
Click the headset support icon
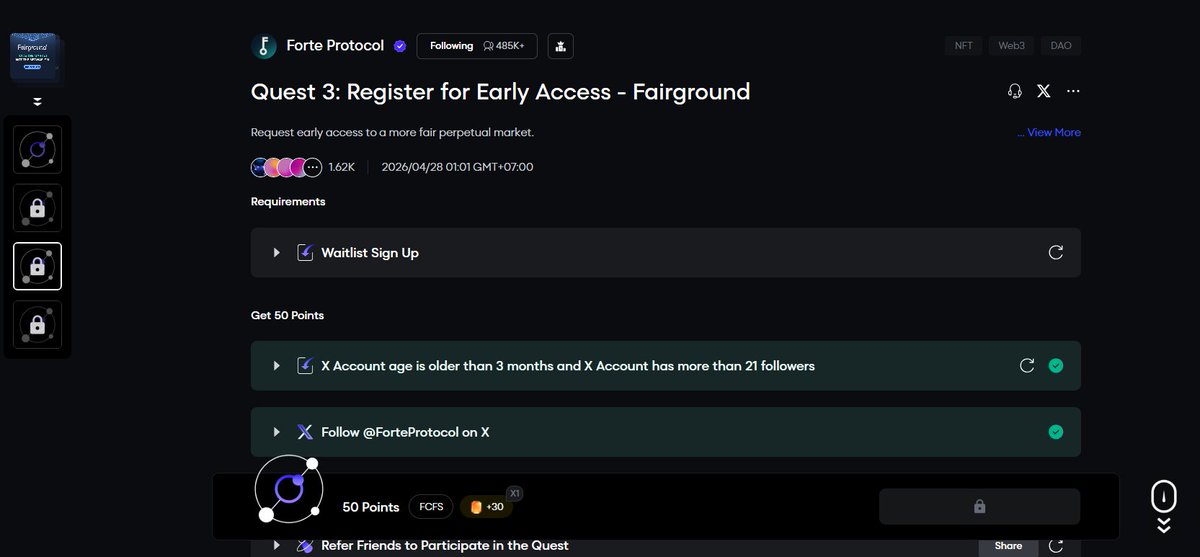click(1015, 91)
